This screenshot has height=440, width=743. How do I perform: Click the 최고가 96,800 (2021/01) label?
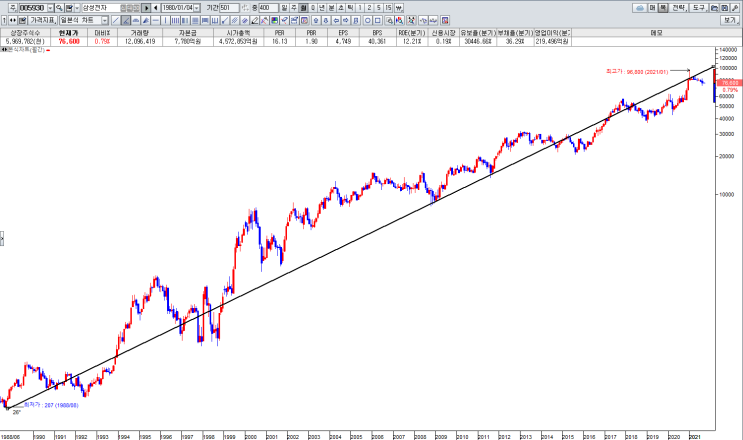[x=637, y=72]
